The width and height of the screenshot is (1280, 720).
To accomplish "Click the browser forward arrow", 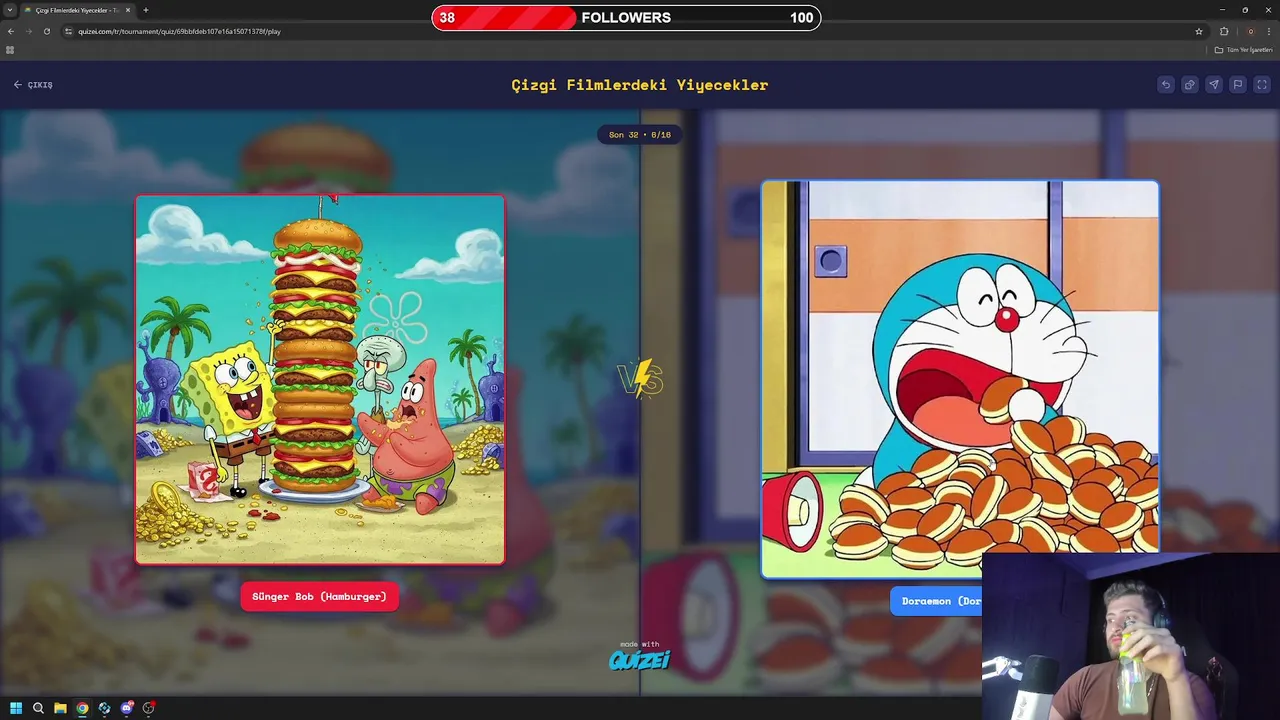I will coord(28,31).
